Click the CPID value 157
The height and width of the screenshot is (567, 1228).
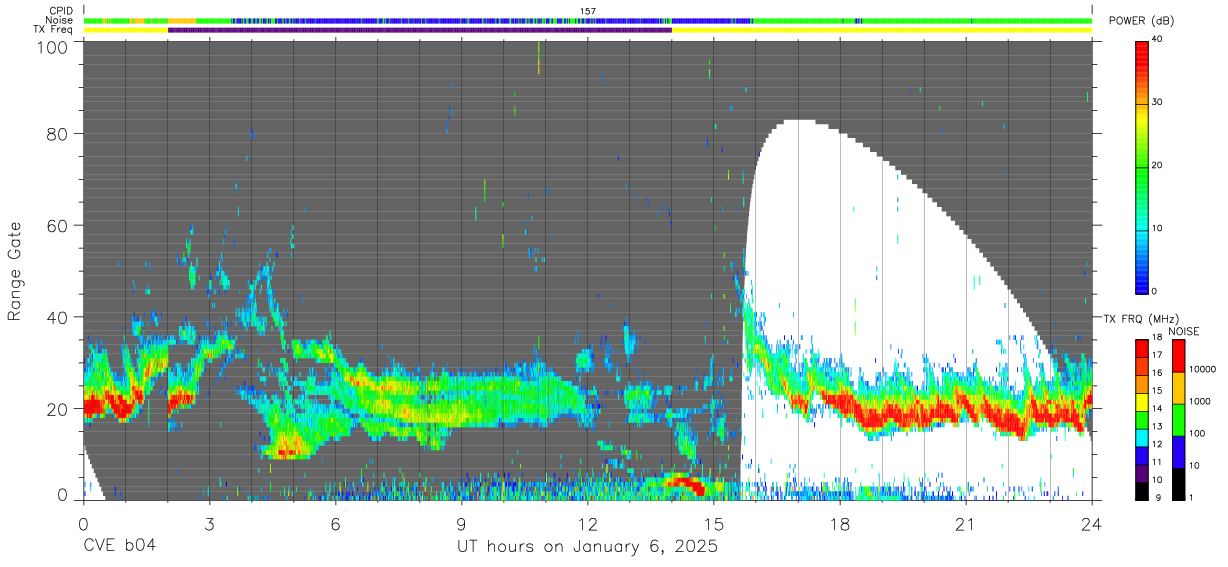tap(588, 11)
